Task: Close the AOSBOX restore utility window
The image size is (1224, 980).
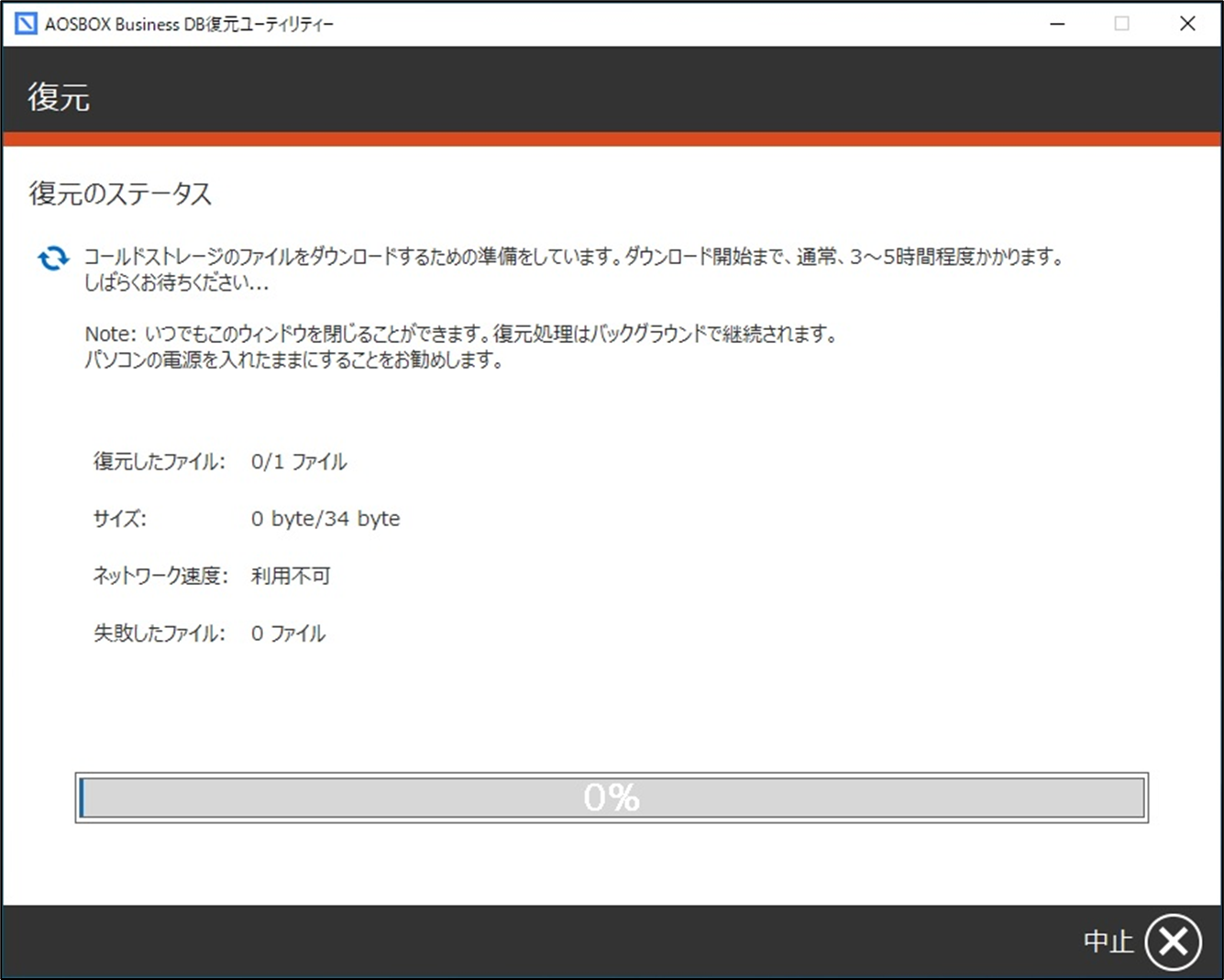Action: pos(1187,24)
